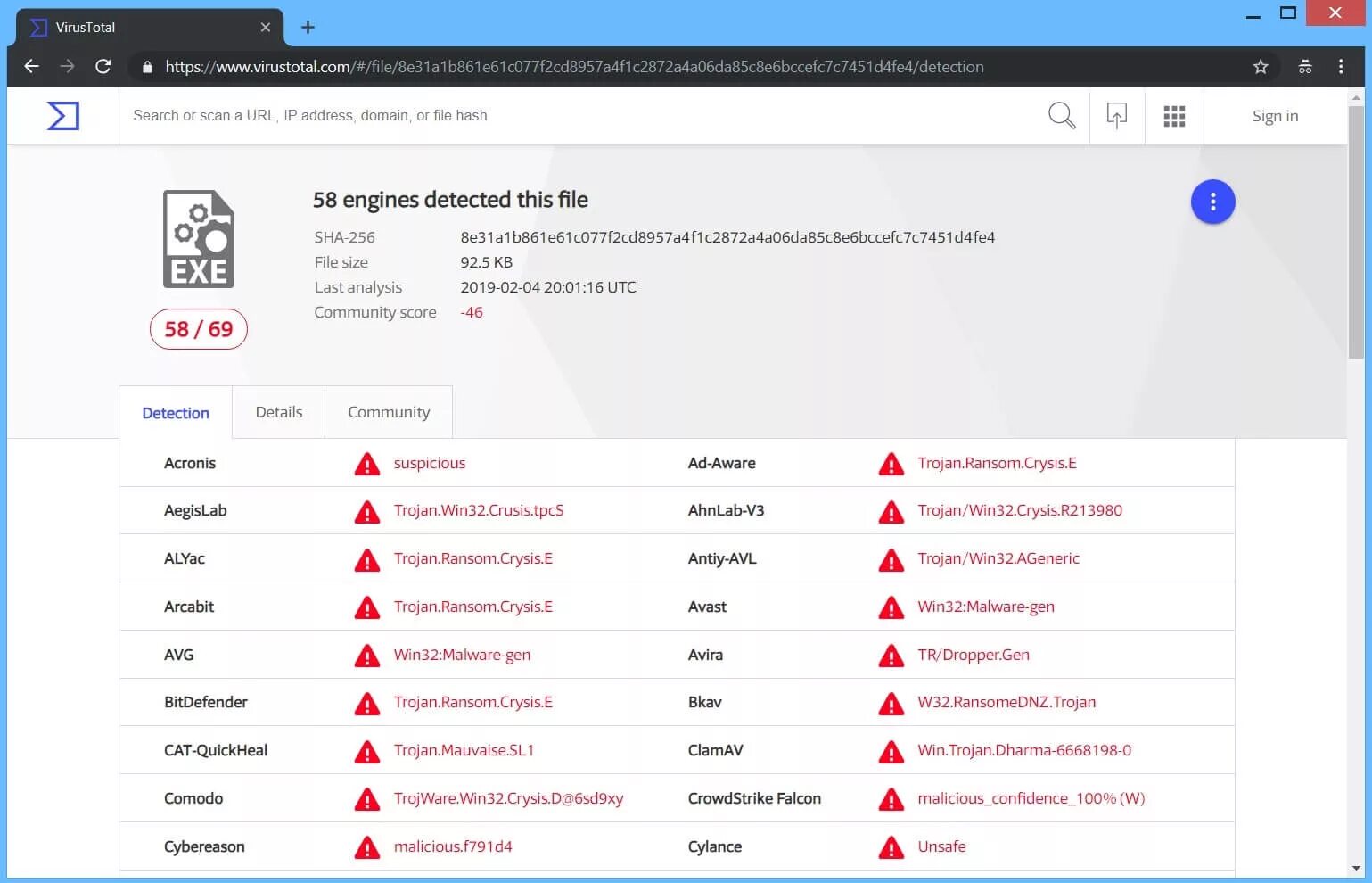Click the warning icon in the Cylance row
Viewport: 1372px width, 883px height.
[x=891, y=847]
